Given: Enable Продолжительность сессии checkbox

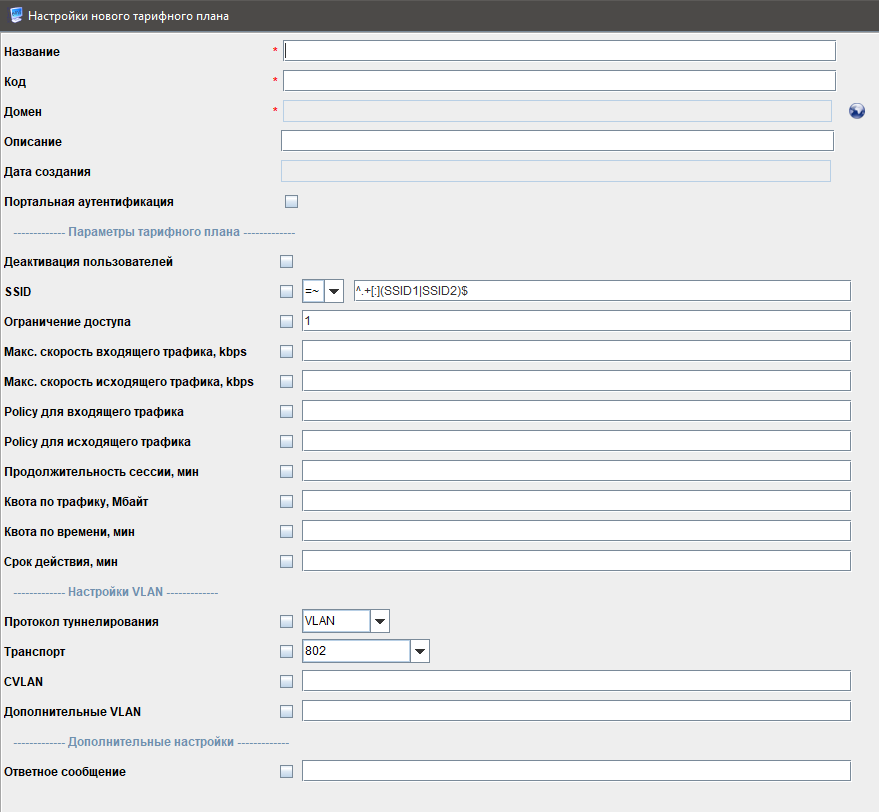Looking at the screenshot, I should (x=287, y=471).
